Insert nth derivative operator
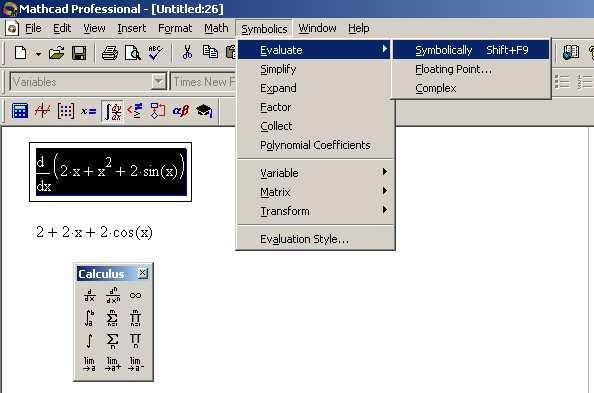This screenshot has width=594, height=393. pyautogui.click(x=113, y=295)
